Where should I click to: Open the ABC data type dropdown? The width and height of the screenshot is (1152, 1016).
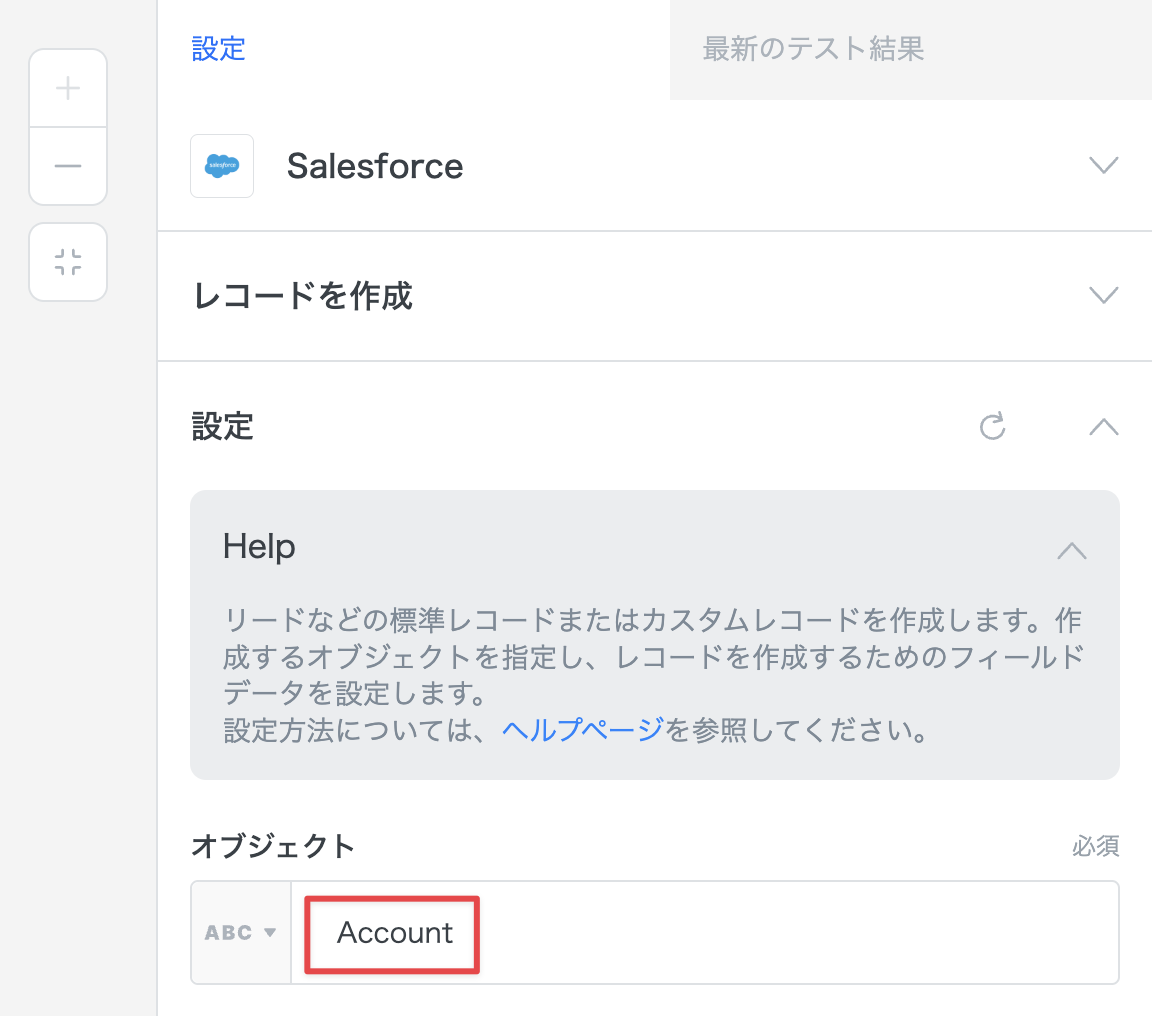coord(241,933)
